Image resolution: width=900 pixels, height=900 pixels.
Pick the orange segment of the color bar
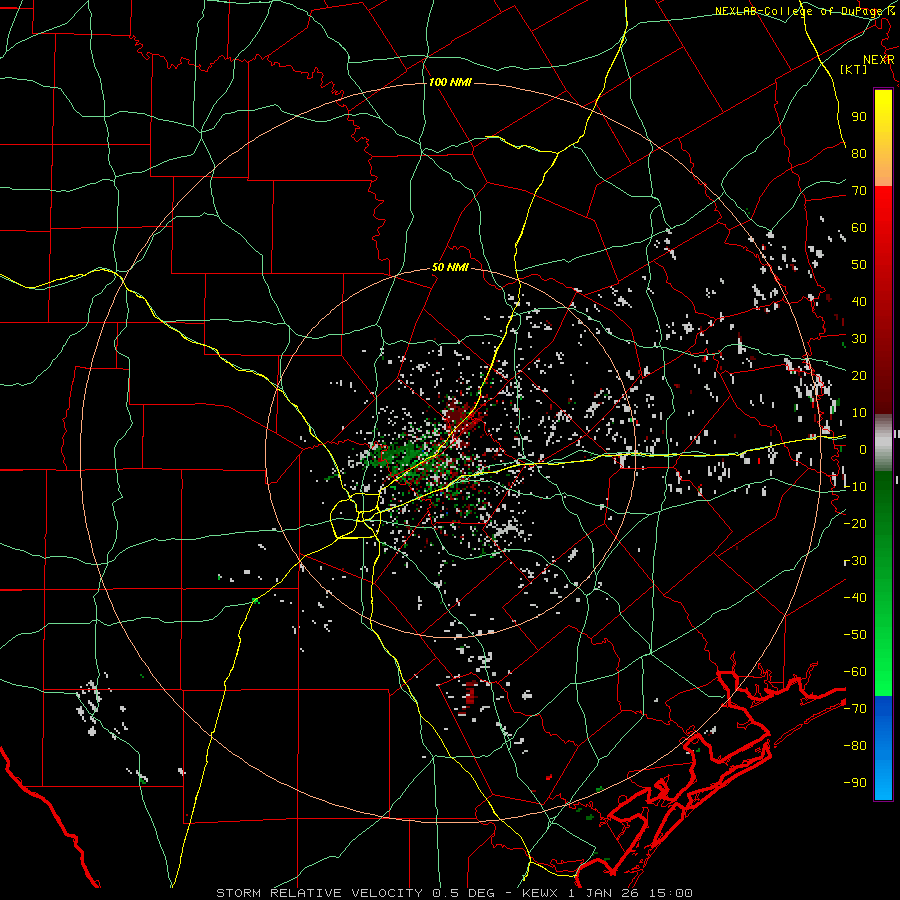(883, 170)
